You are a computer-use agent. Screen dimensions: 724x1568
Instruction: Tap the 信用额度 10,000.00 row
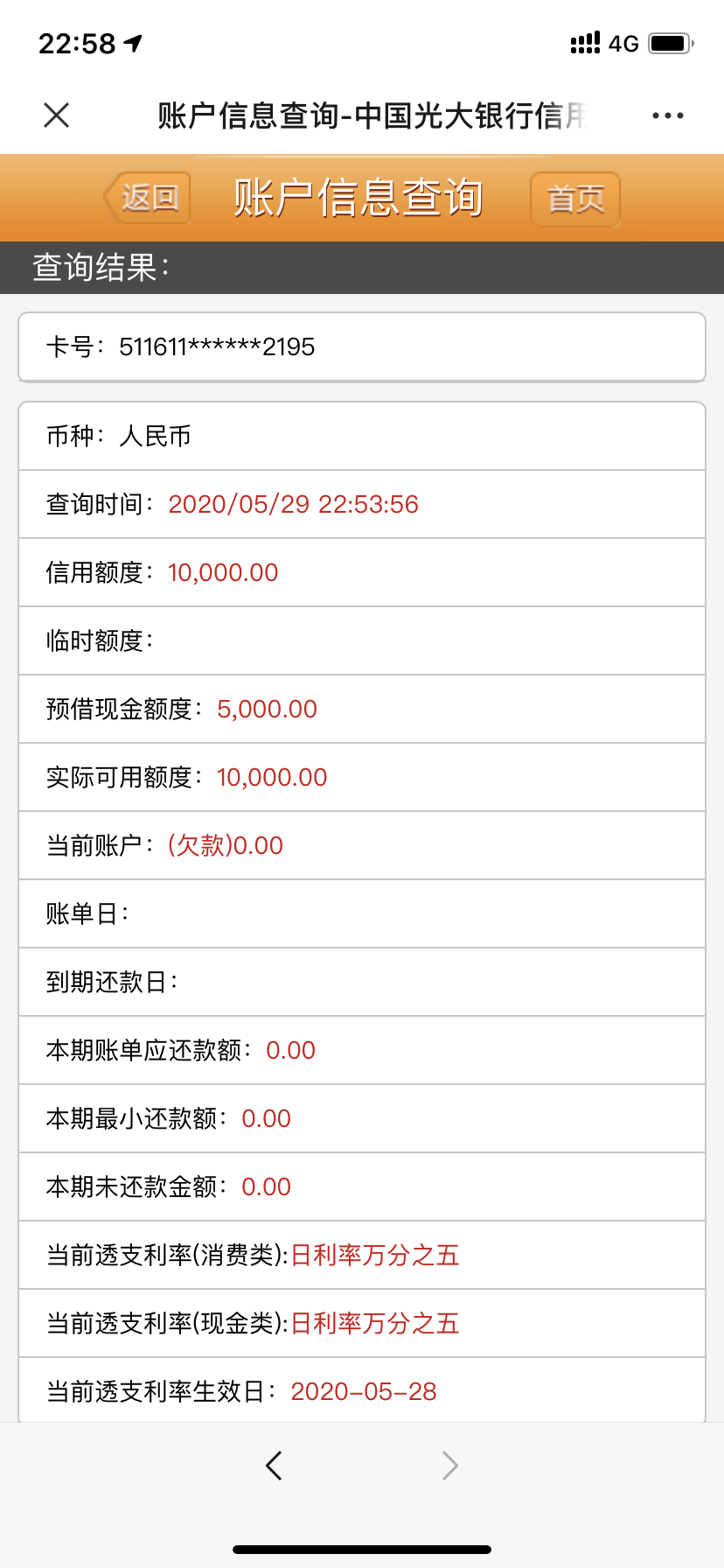click(x=362, y=572)
